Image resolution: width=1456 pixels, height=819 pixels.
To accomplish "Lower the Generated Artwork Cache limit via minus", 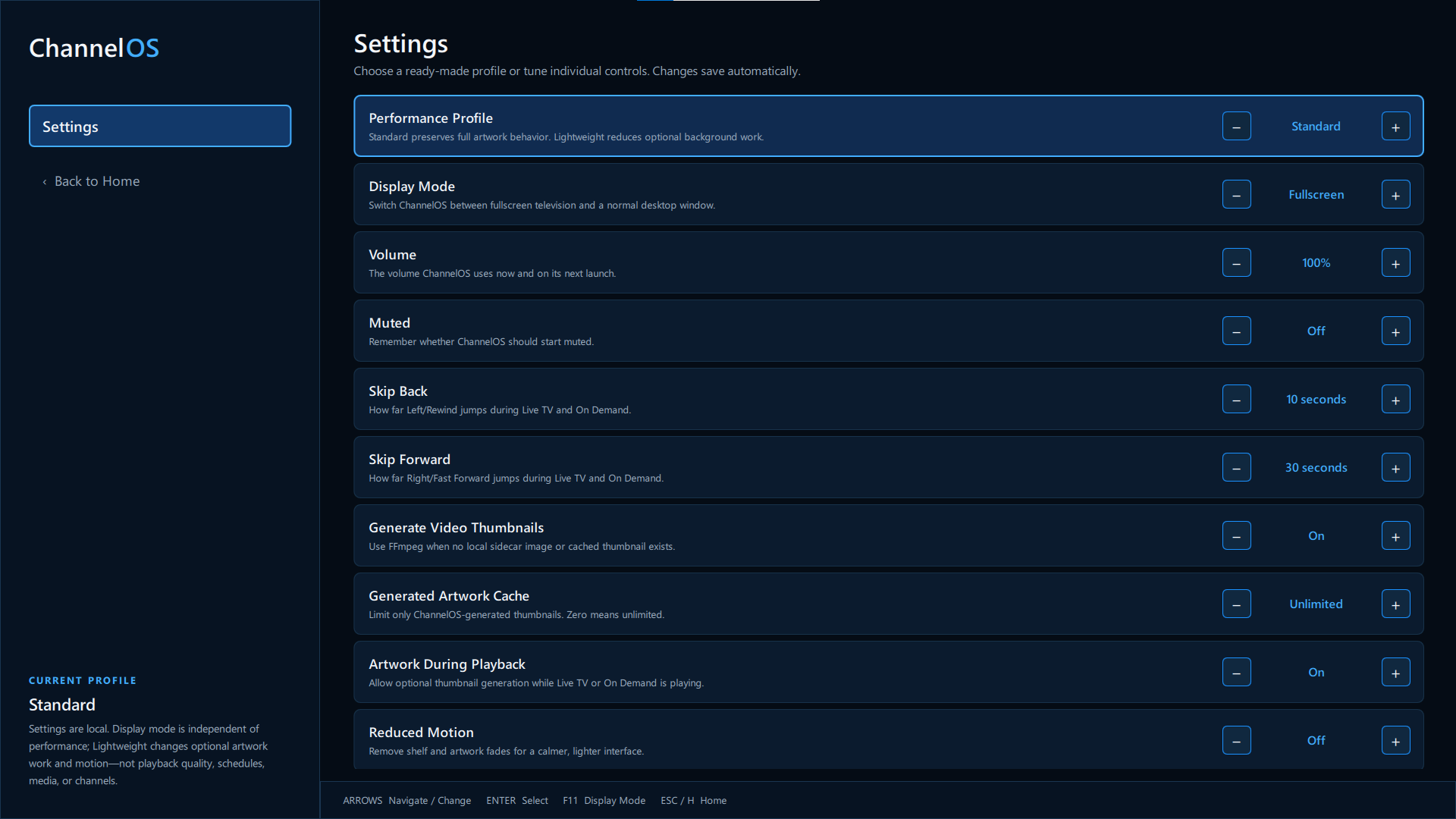I will pos(1236,604).
